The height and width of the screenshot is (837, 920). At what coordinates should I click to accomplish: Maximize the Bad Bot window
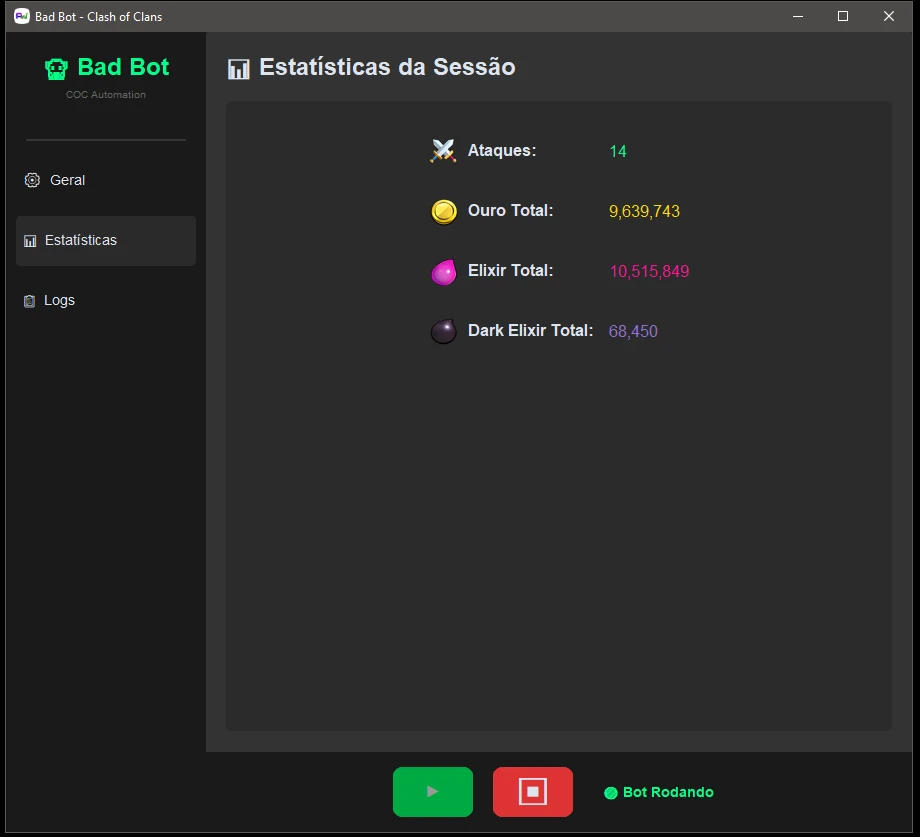[x=843, y=16]
